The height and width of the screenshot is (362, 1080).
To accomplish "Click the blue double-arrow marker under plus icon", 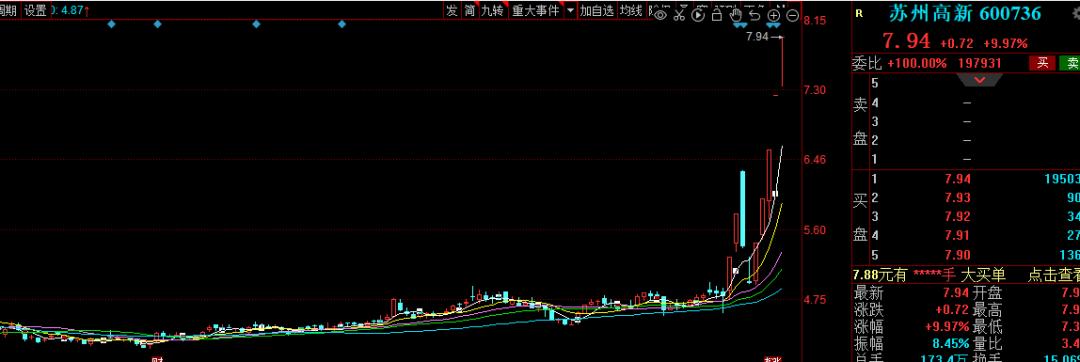I will click(x=773, y=25).
